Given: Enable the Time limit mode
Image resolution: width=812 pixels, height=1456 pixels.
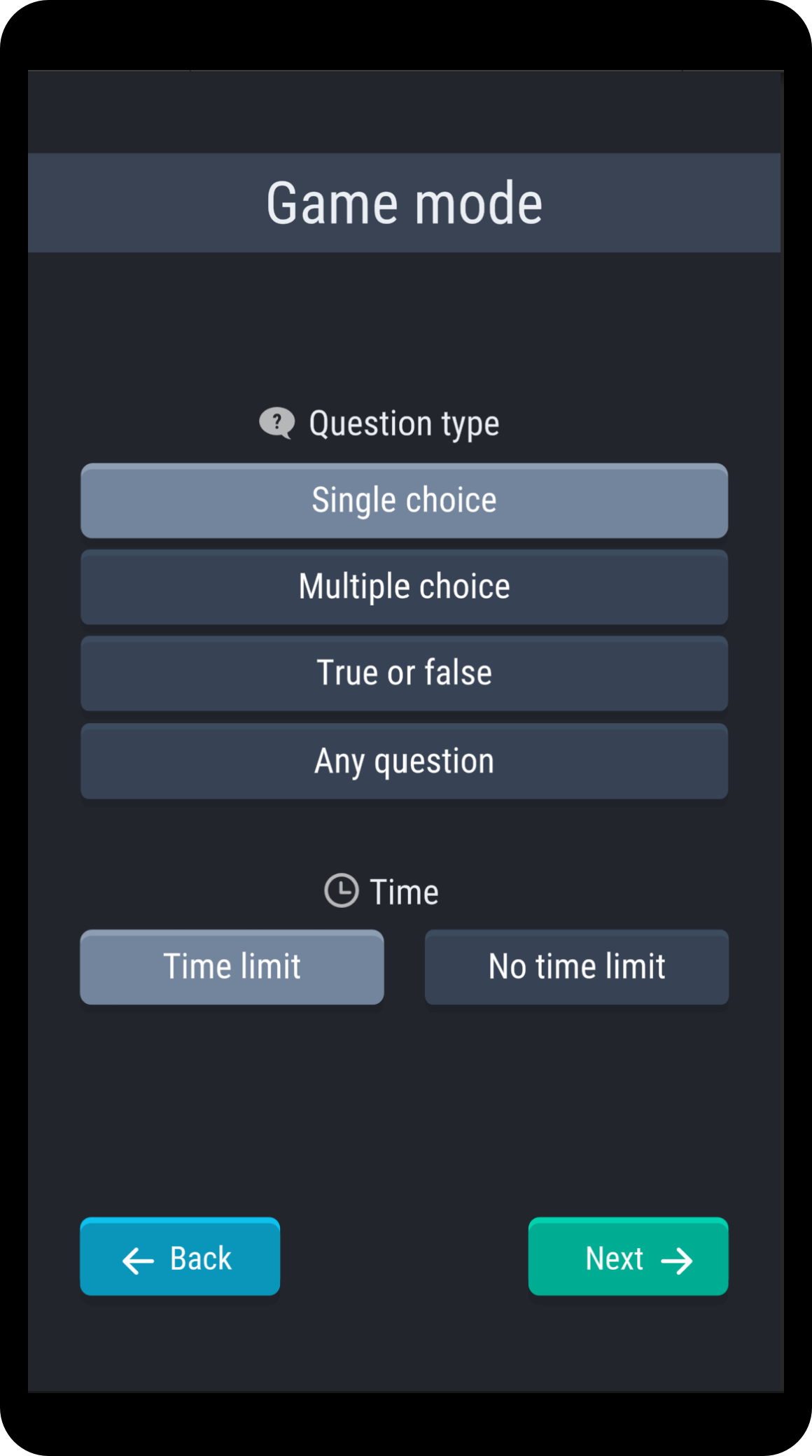Looking at the screenshot, I should click(232, 967).
